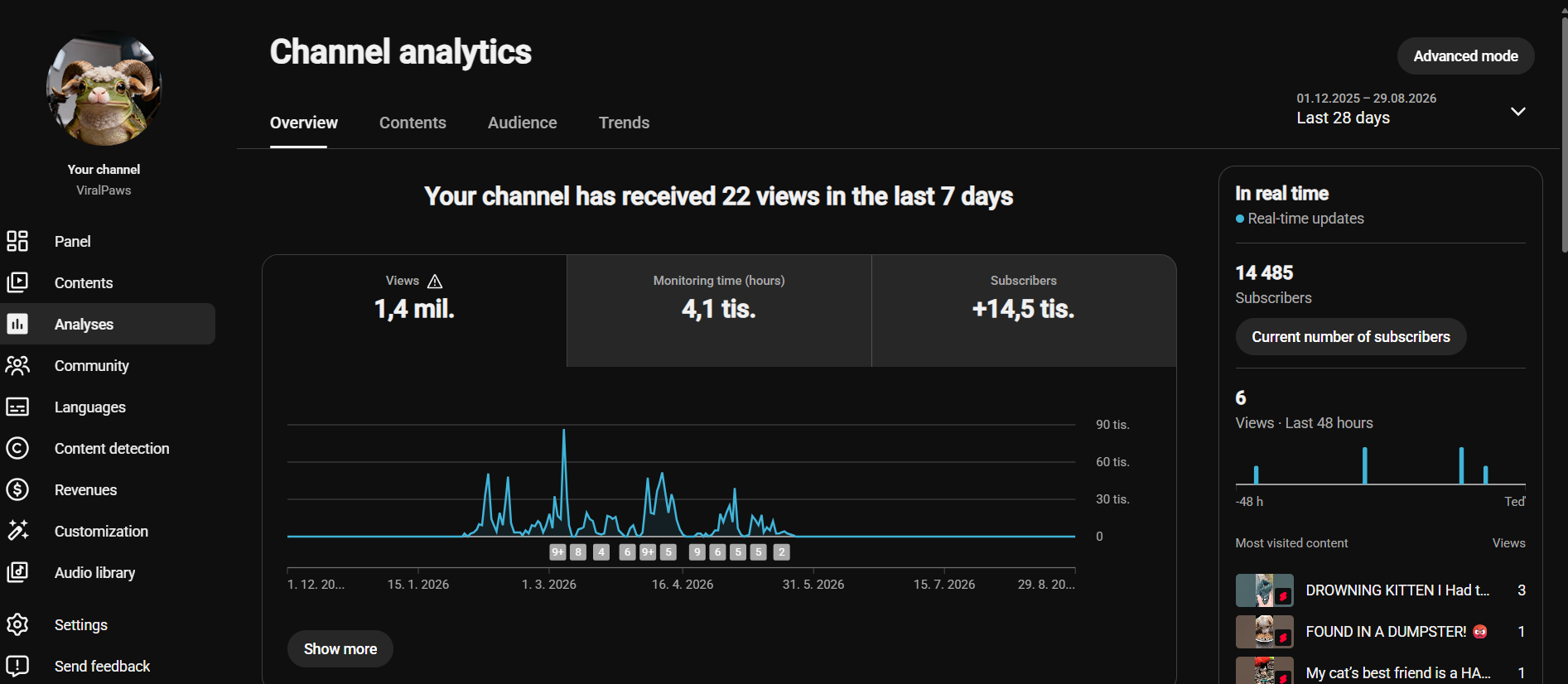
Task: Expand the Last 28 days date dropdown
Action: [1517, 111]
